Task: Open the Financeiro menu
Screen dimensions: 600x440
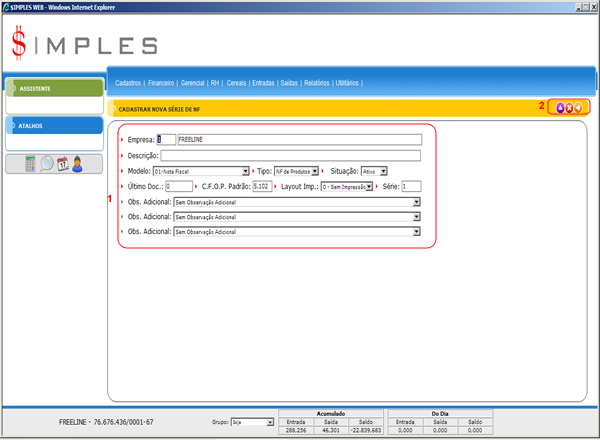Action: tap(164, 83)
